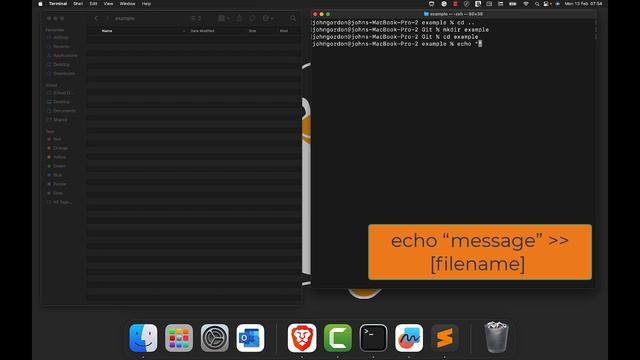Click the Finder search icon
Viewport: 640px width, 360px height.
coord(293,18)
